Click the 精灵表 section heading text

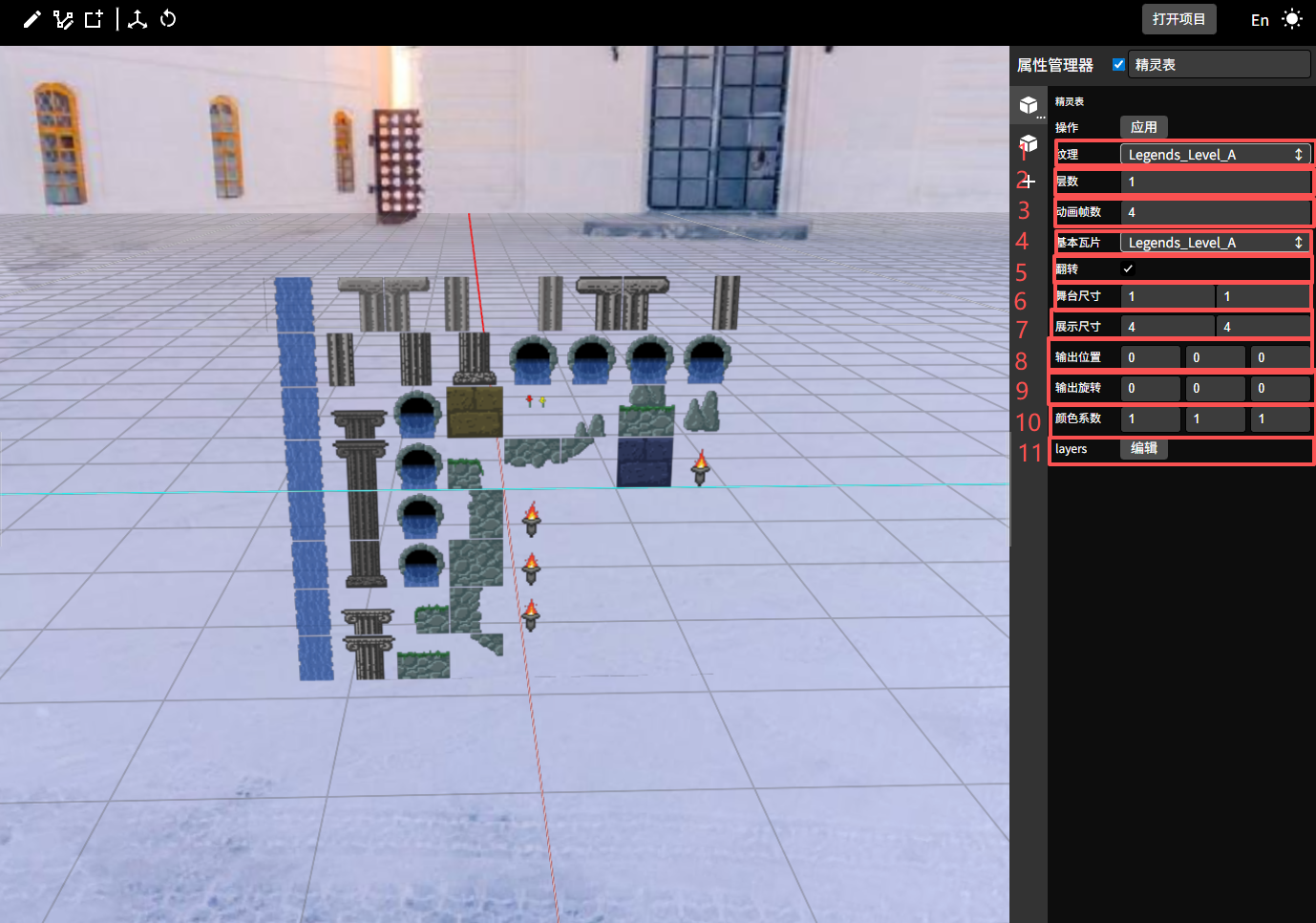[x=1069, y=101]
